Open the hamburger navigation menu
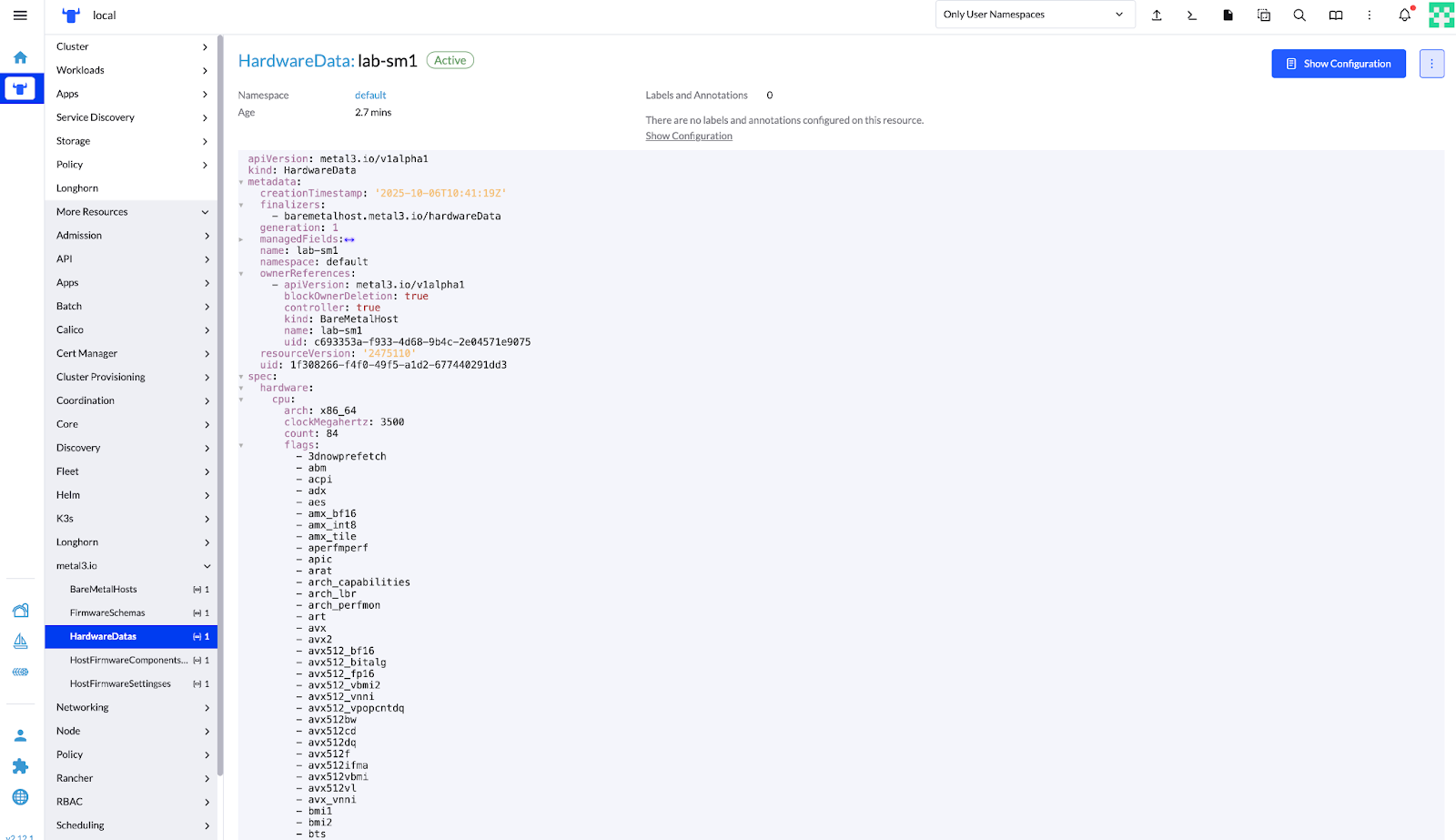 click(20, 15)
